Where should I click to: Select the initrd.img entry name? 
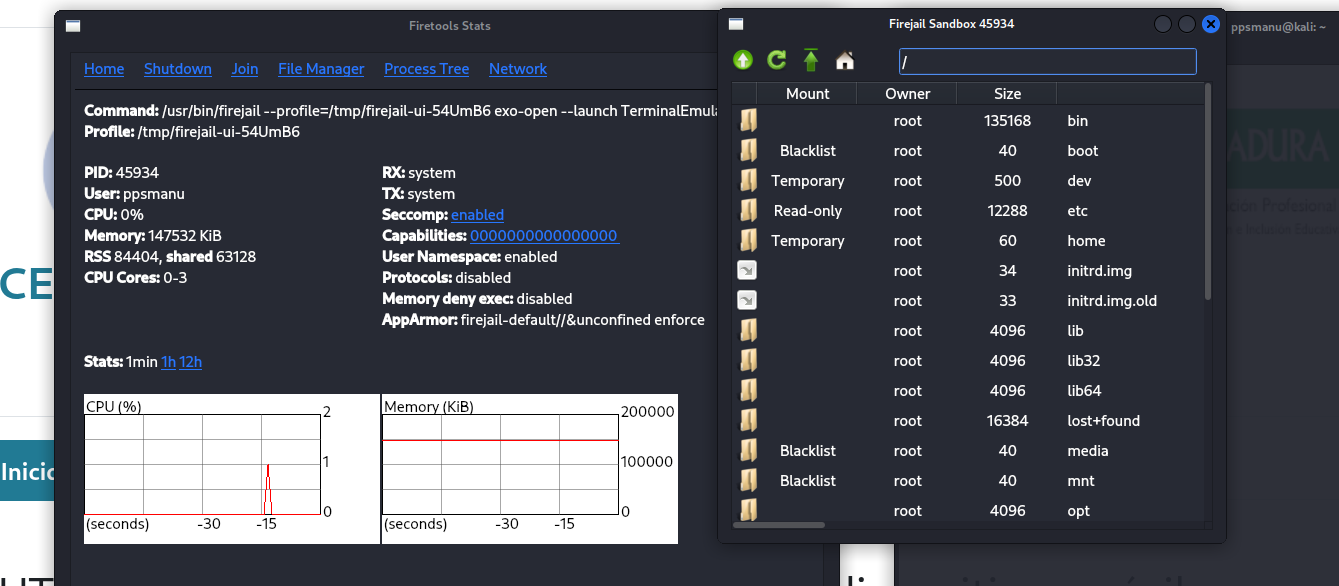(x=1099, y=271)
